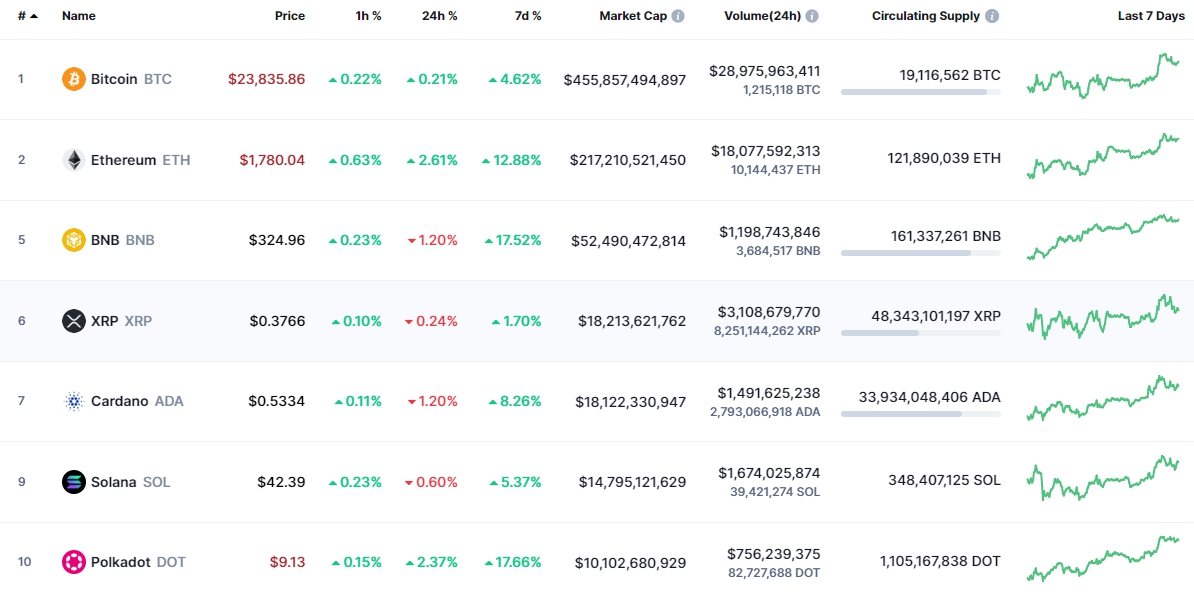Click the Polkadot pink logo

pyautogui.click(x=74, y=562)
